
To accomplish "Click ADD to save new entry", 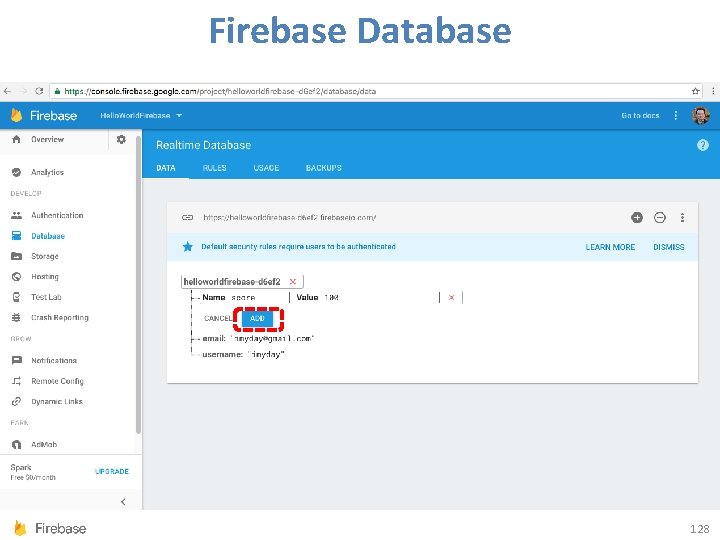I will 258,318.
